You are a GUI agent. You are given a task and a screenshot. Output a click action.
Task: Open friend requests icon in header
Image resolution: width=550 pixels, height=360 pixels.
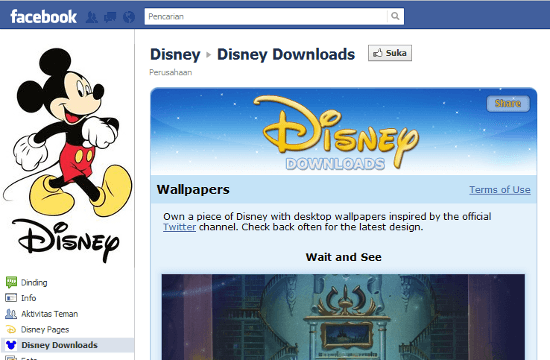tap(92, 17)
